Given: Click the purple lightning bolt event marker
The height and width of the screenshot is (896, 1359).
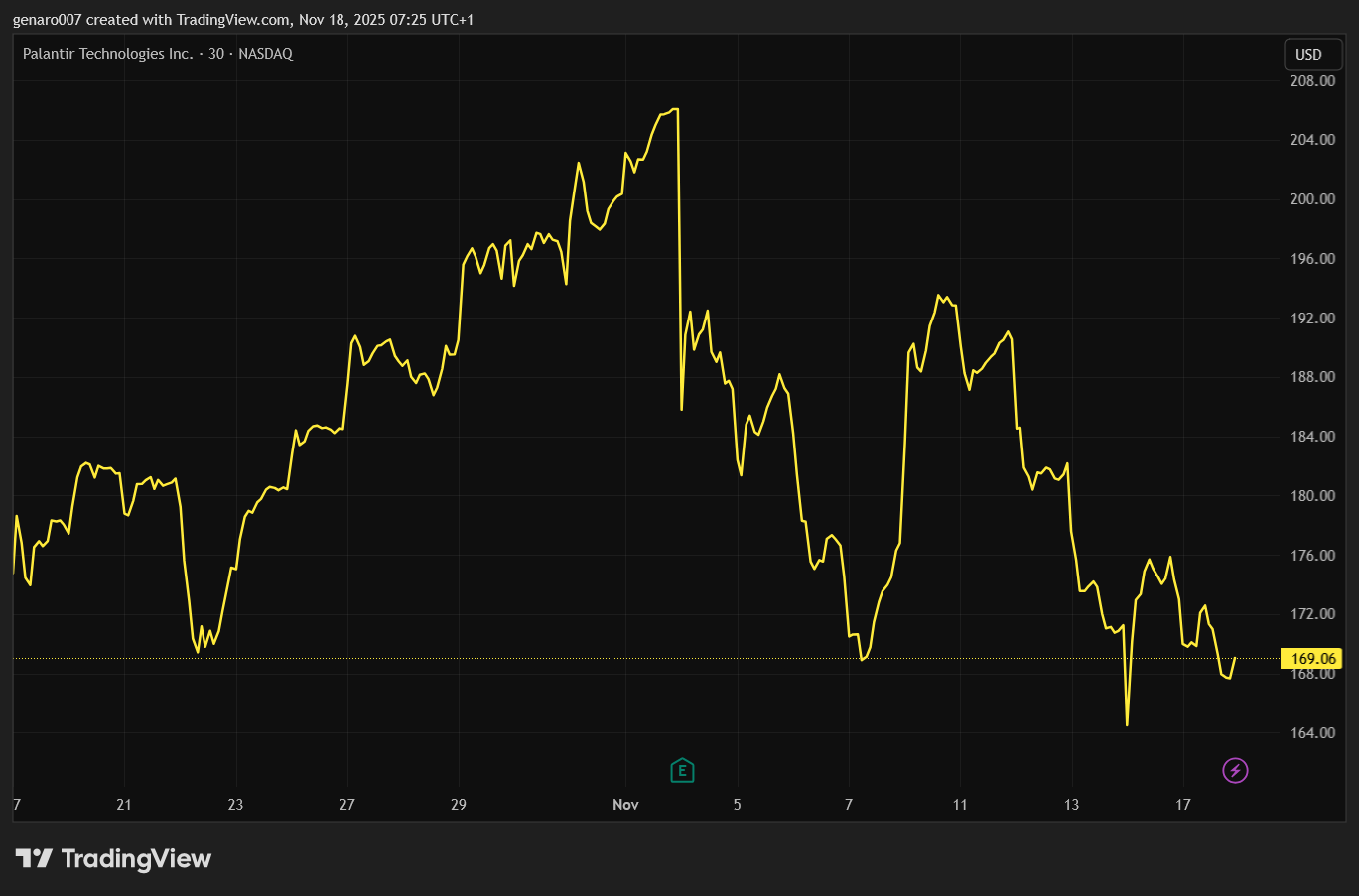Looking at the screenshot, I should click(1235, 770).
